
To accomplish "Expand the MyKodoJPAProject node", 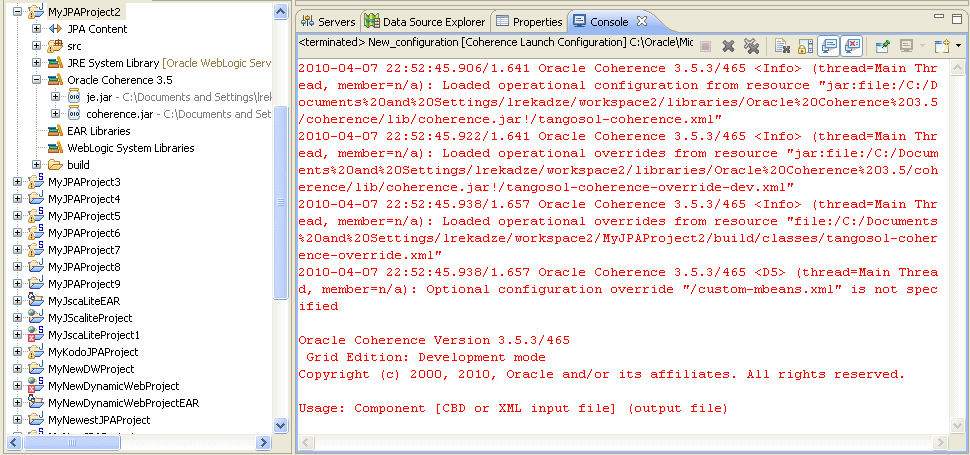I will [x=17, y=352].
